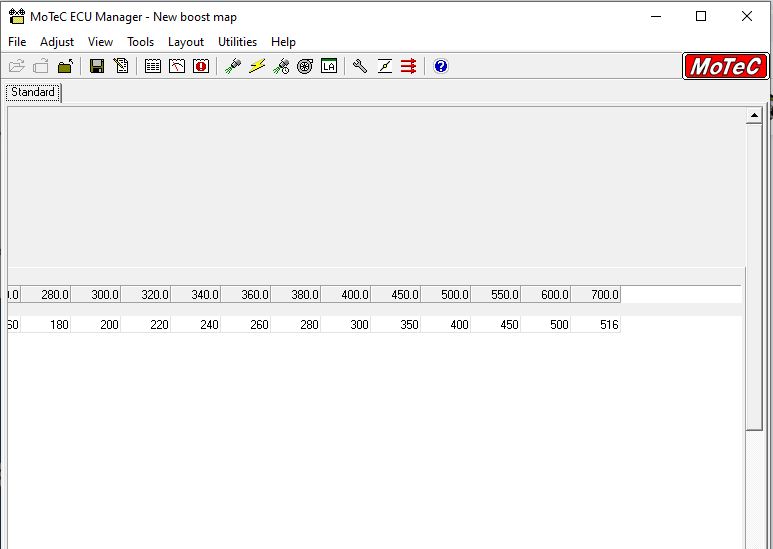The image size is (773, 549).
Task: Maximize the ECU Manager window
Action: [x=701, y=16]
